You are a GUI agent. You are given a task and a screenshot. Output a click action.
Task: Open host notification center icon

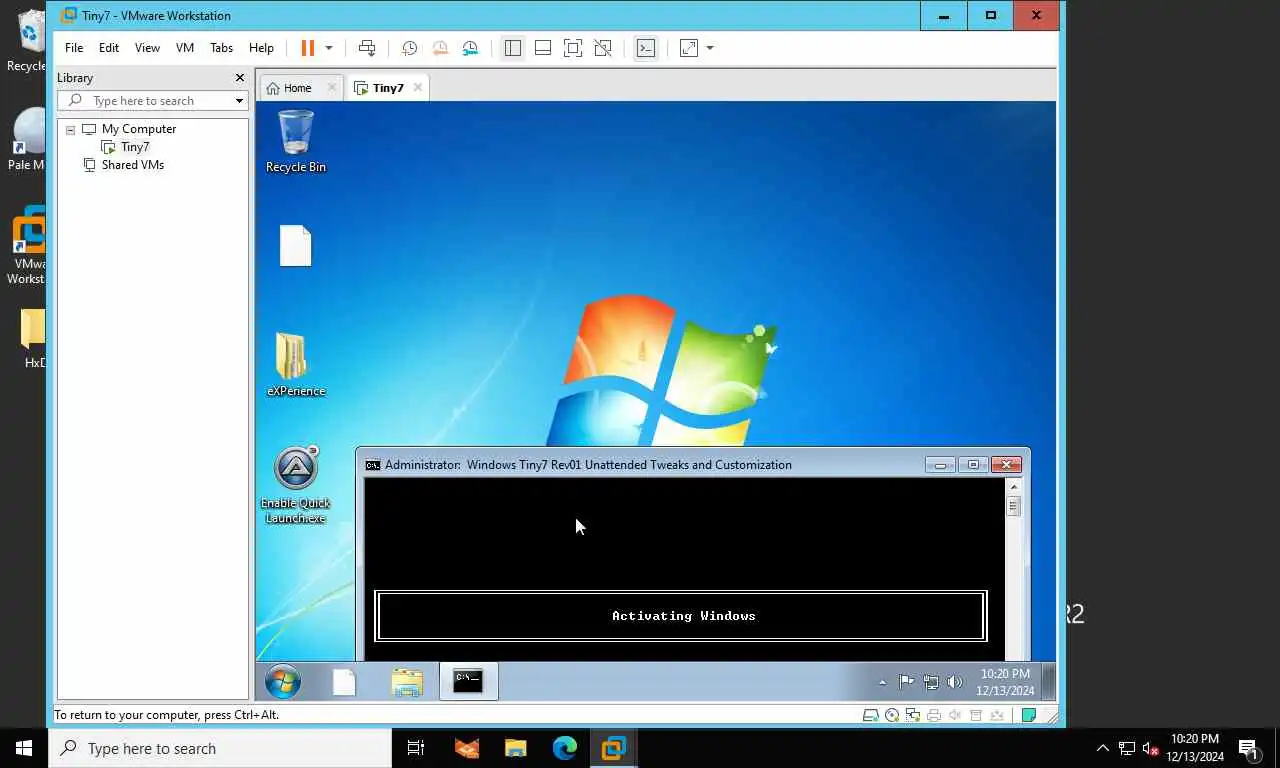pos(1249,748)
